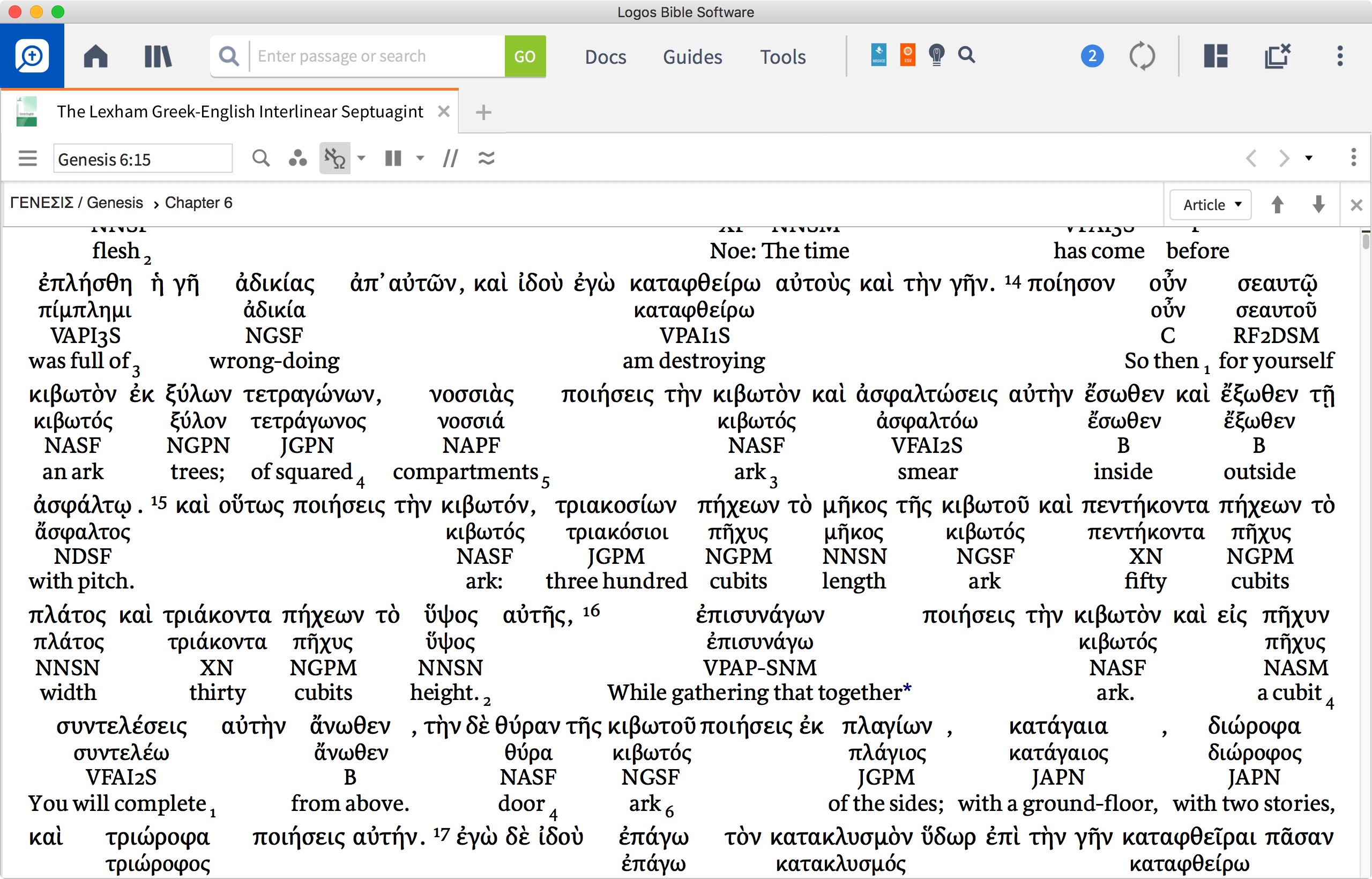Click the Genesis 6:15 reference box

(x=143, y=159)
